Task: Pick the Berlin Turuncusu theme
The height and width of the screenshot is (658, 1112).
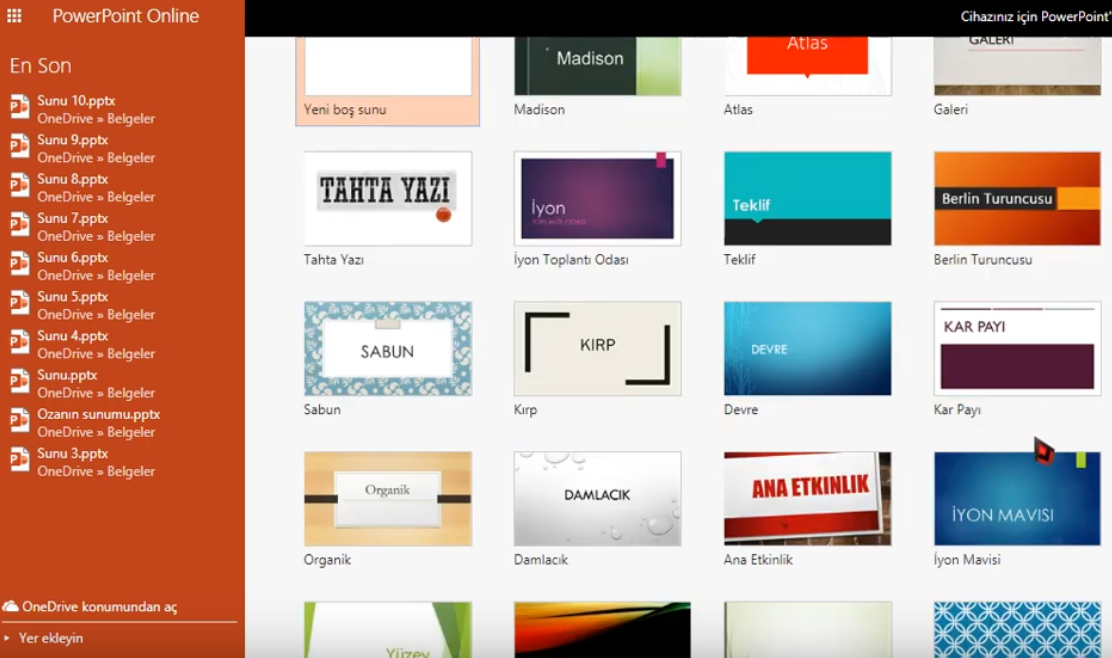Action: click(x=1016, y=198)
